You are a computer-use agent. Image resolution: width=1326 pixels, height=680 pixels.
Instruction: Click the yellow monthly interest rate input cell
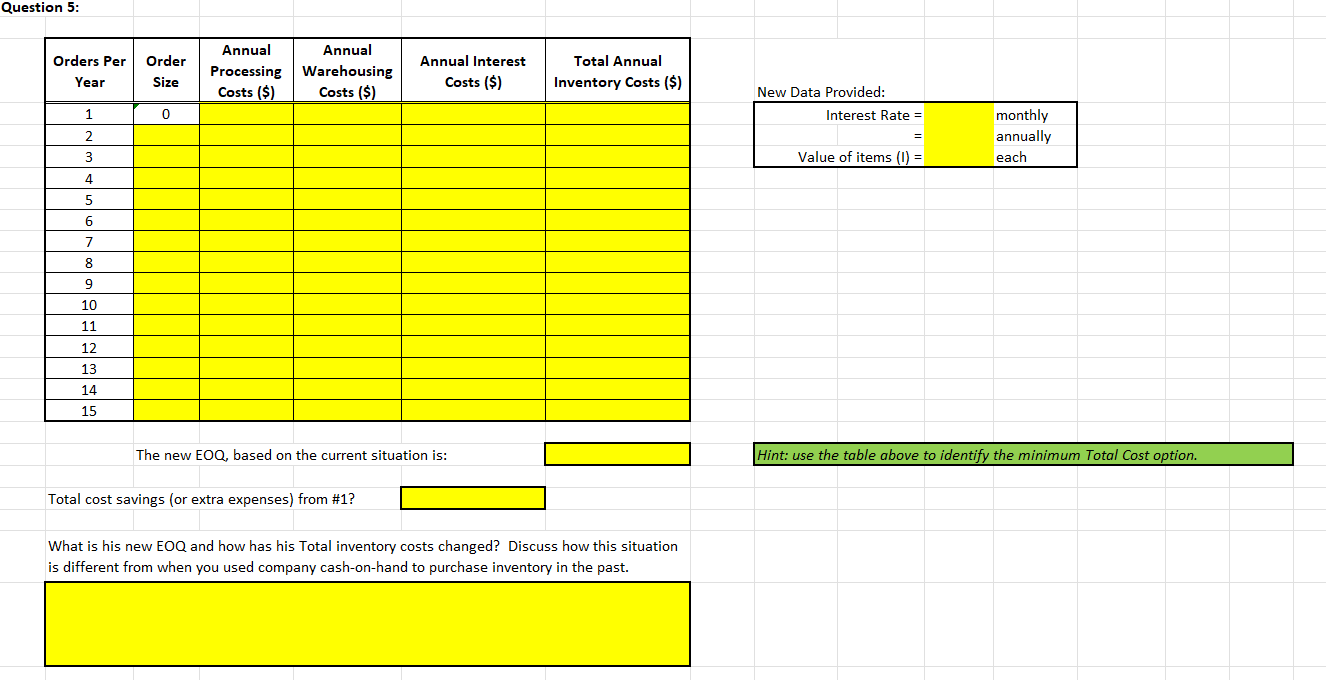tap(958, 114)
